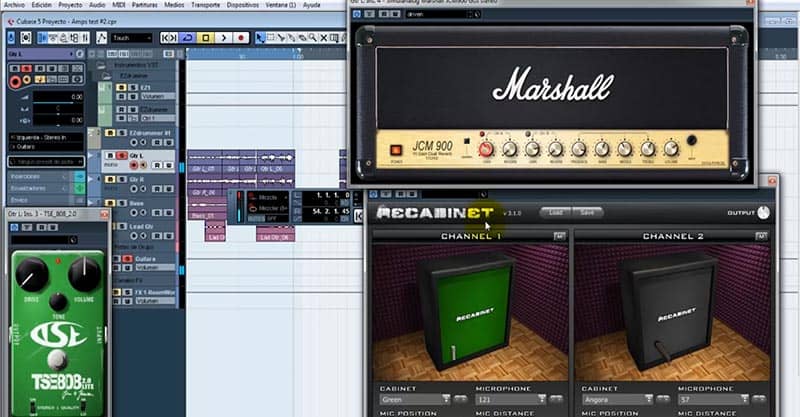Mute Recabinet Channel 2
The width and height of the screenshot is (800, 417).
pos(761,236)
